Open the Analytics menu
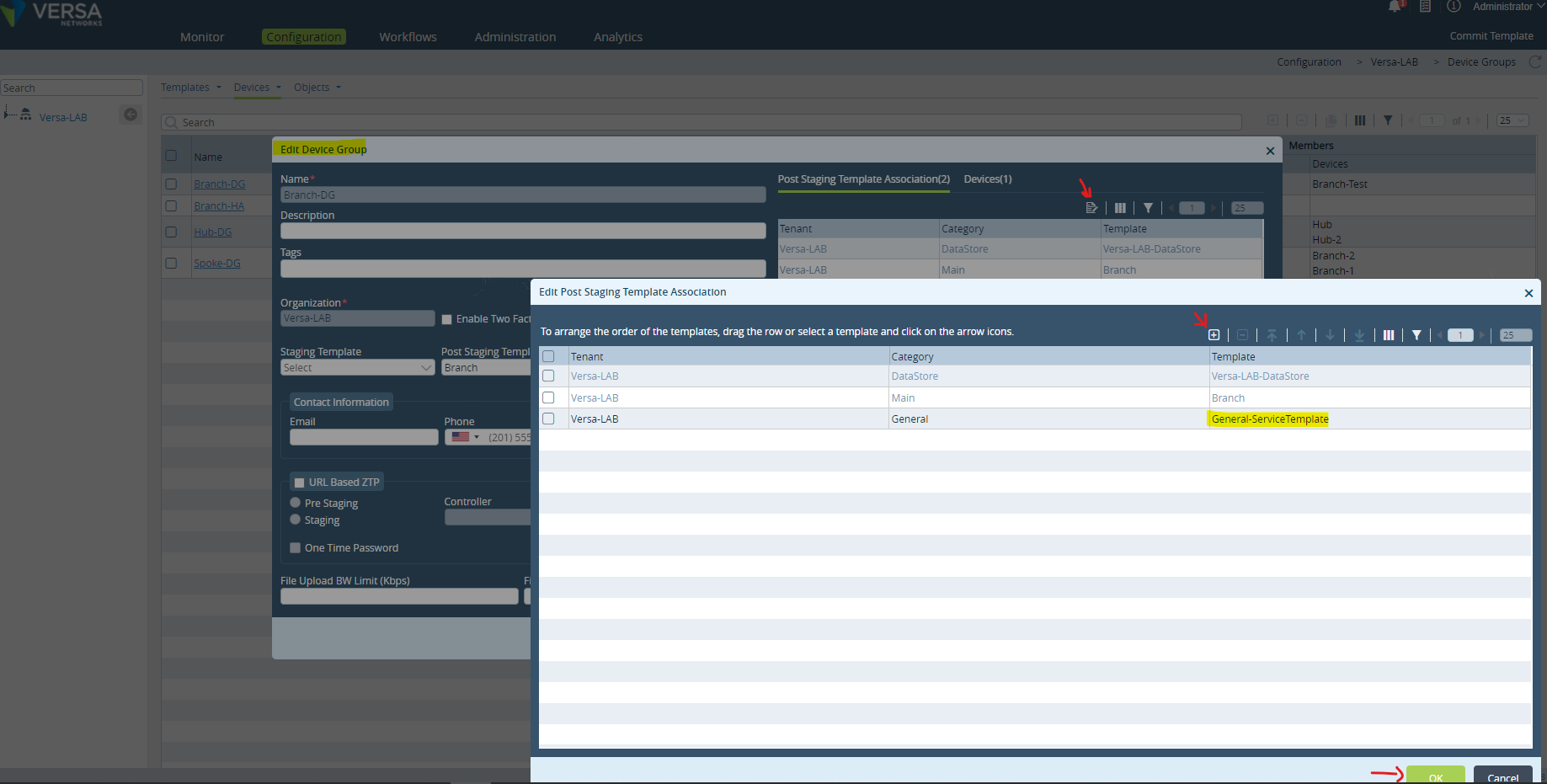The image size is (1547, 784). tap(618, 37)
